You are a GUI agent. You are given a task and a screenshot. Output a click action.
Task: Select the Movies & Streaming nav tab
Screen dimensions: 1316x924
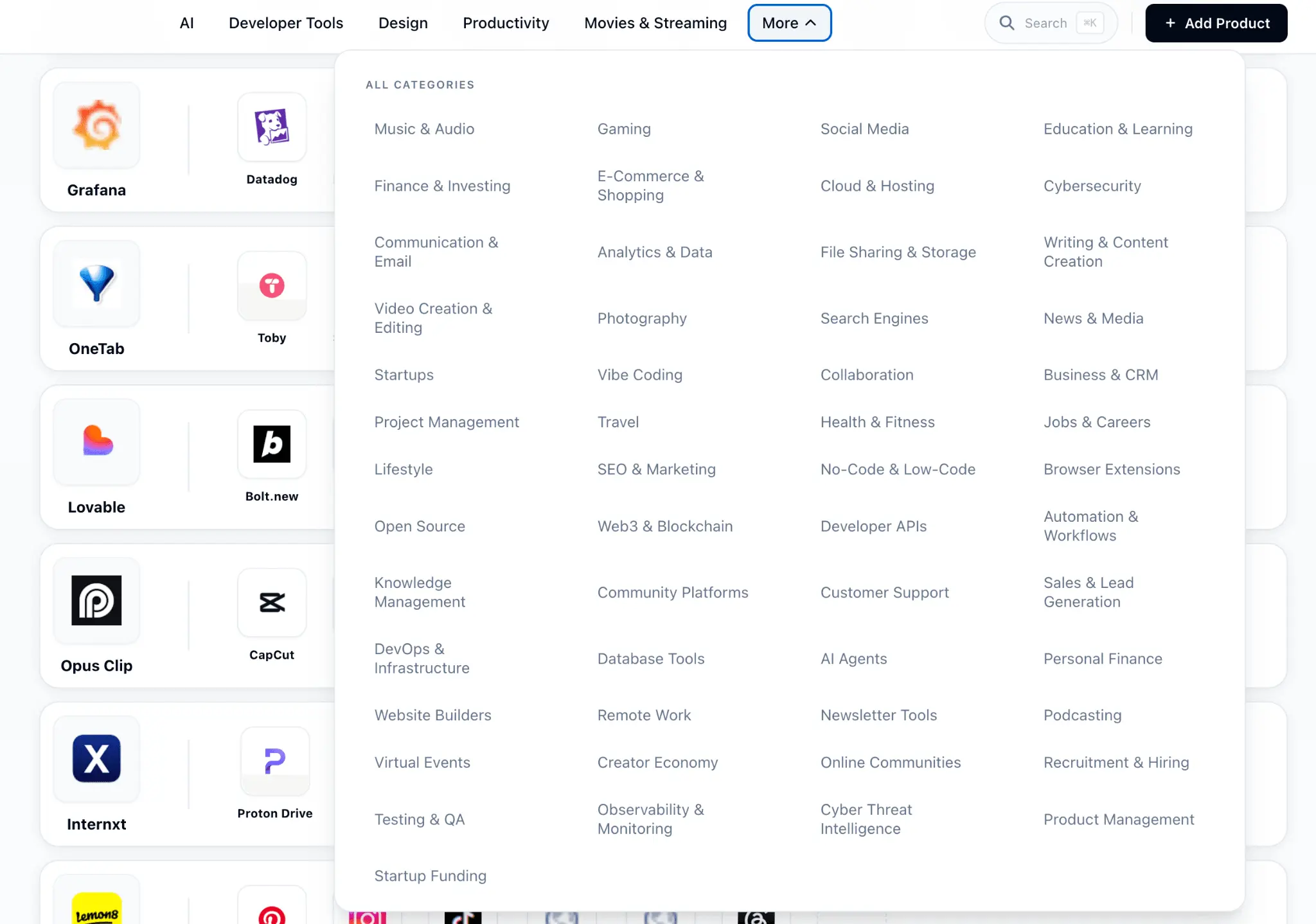(655, 23)
